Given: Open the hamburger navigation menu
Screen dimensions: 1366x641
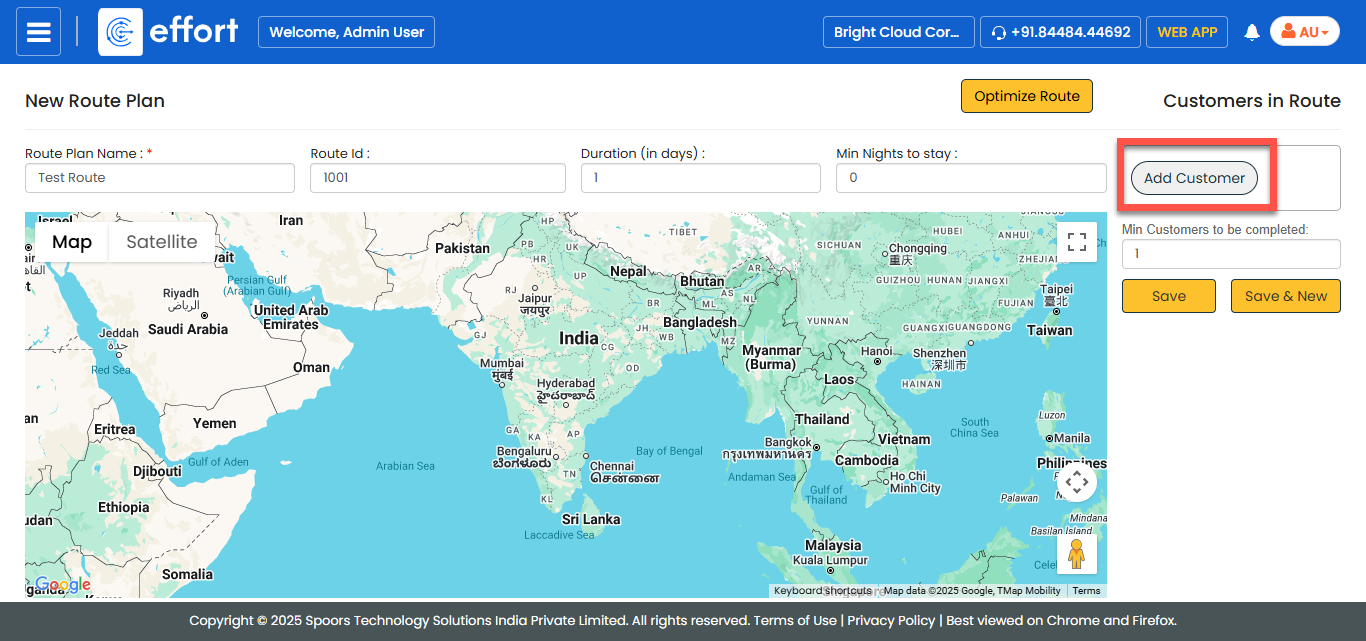Looking at the screenshot, I should 38,32.
